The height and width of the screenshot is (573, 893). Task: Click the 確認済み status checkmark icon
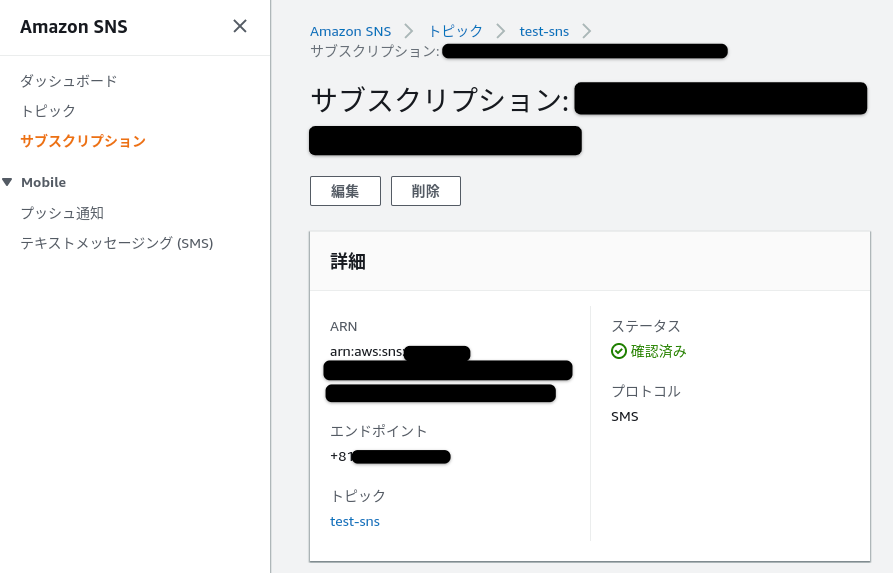point(618,351)
